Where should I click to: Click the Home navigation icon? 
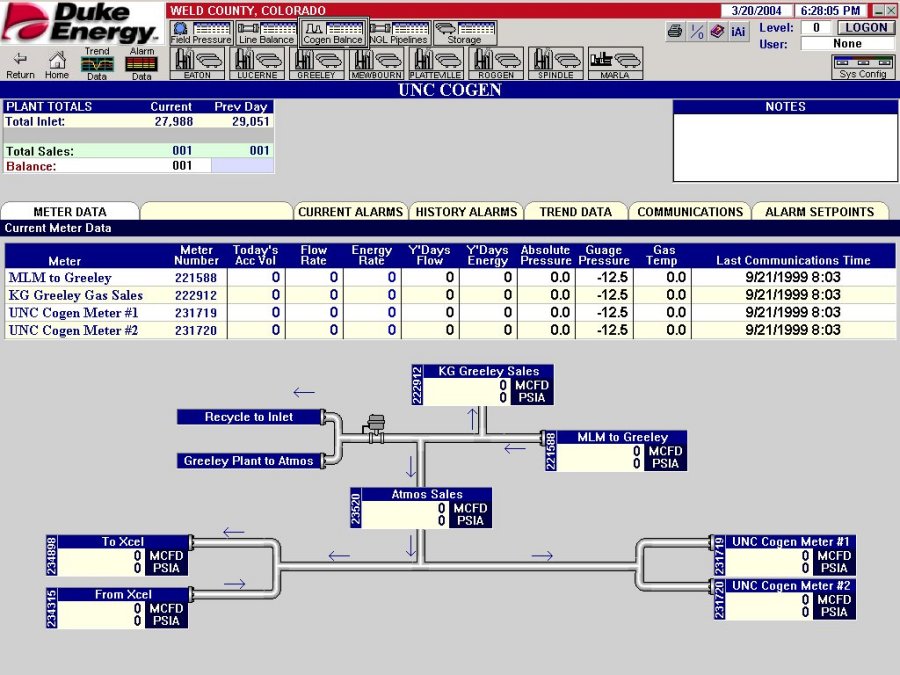tap(57, 63)
